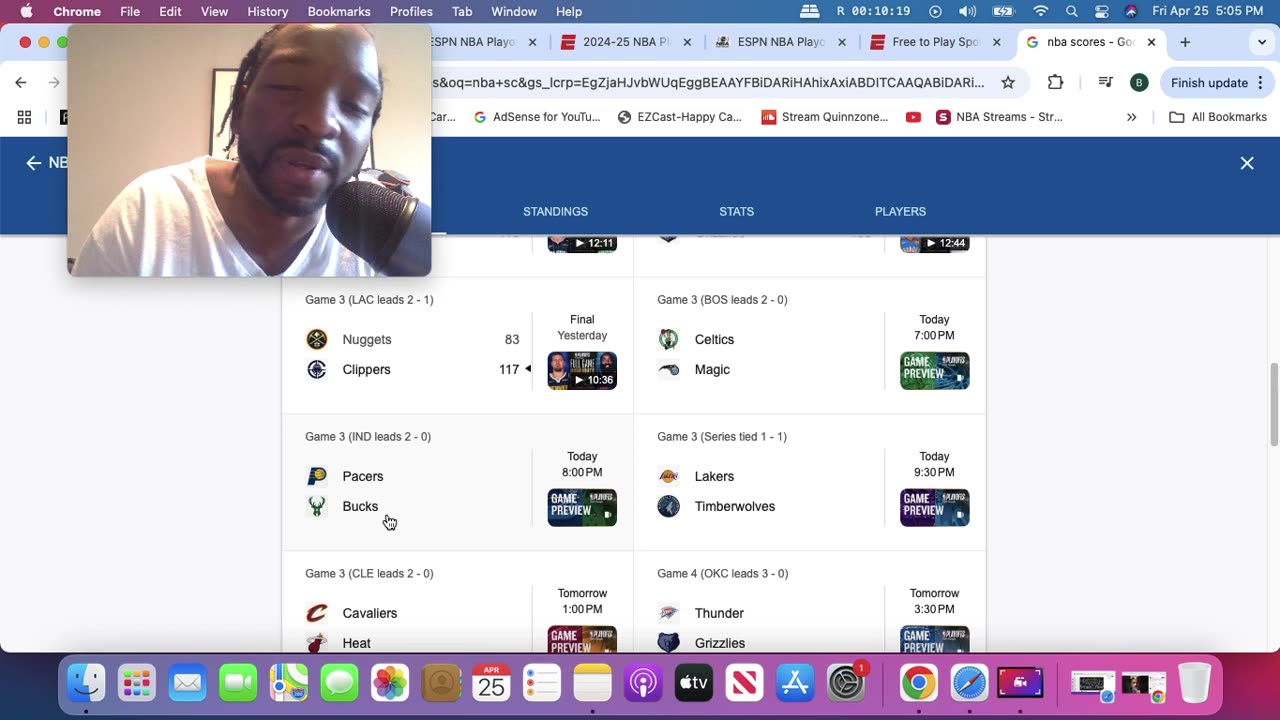Select the Nuggets team row

coord(413,339)
